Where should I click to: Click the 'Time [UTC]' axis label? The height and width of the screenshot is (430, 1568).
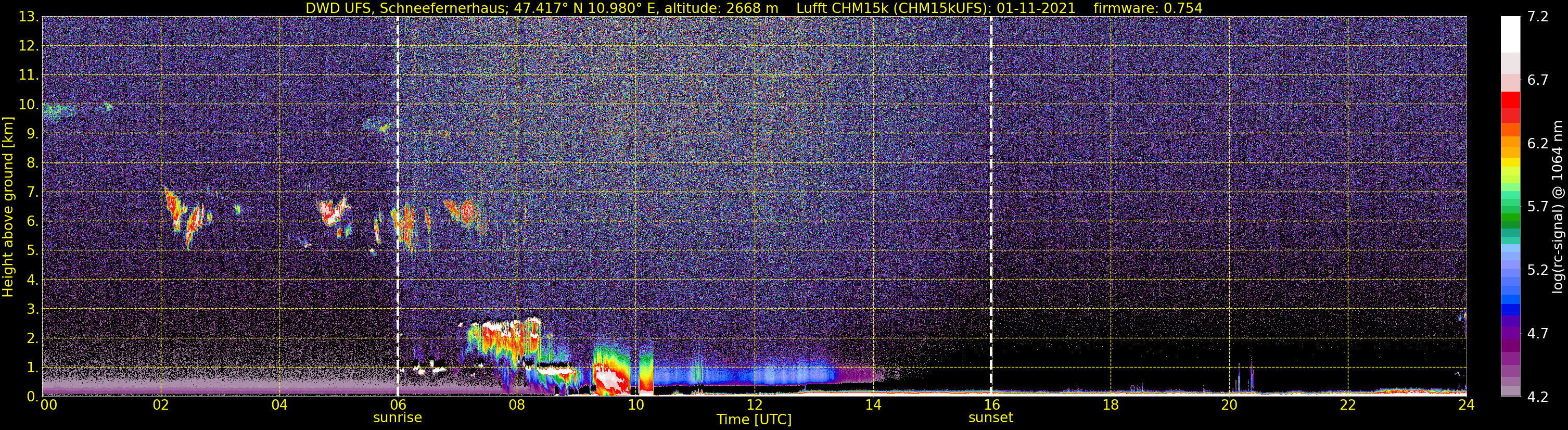754,419
